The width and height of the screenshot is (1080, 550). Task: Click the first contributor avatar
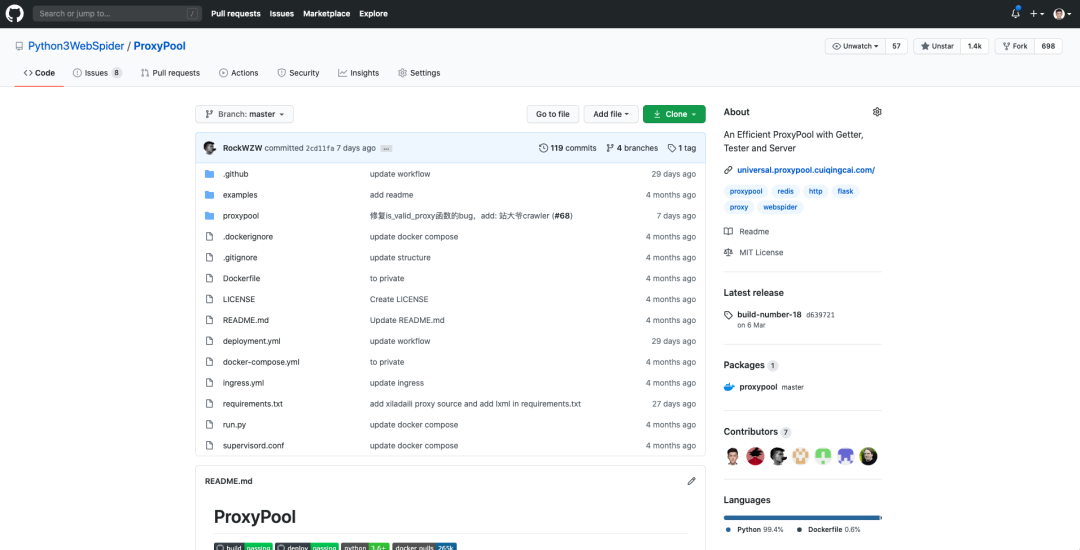(x=733, y=456)
